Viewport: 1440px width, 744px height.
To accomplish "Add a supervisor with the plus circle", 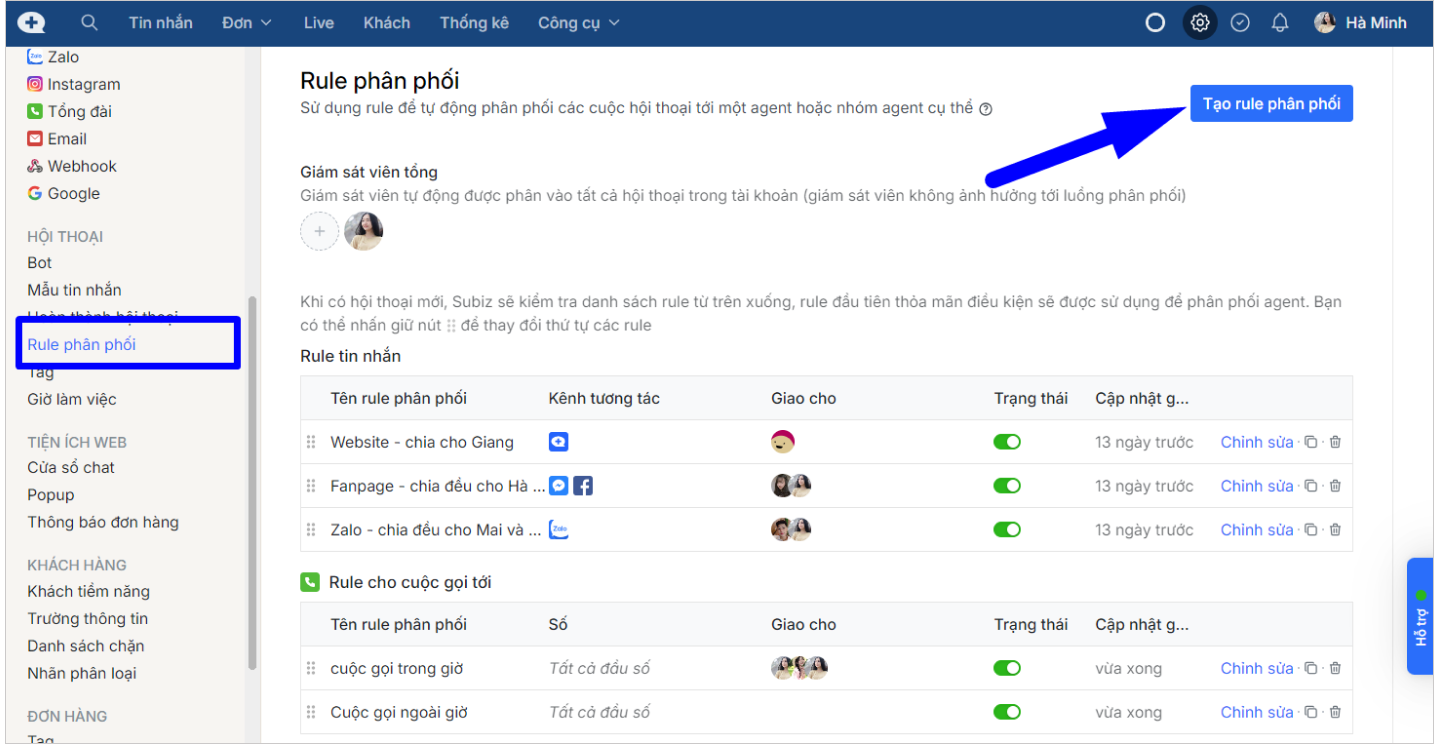I will coord(319,231).
